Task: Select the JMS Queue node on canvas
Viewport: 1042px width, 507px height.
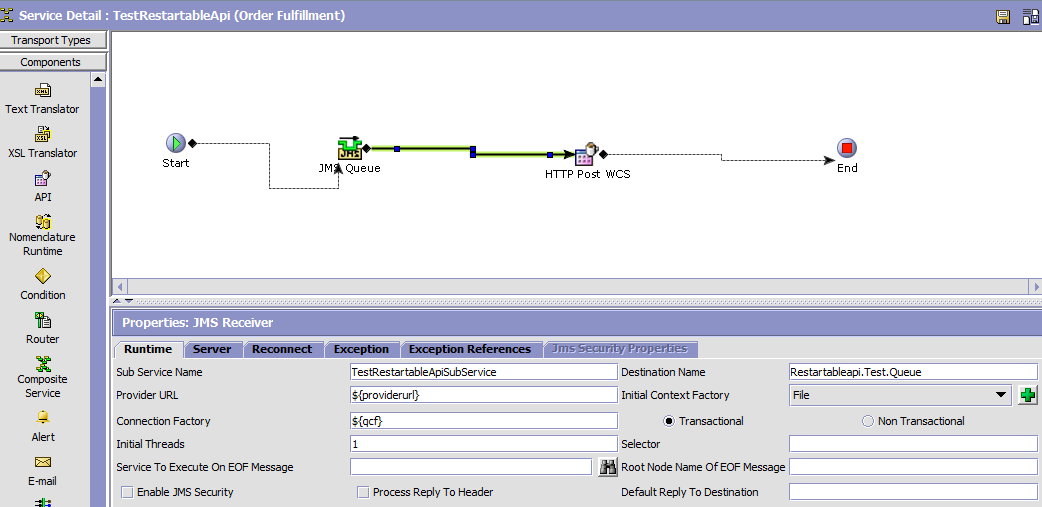Action: pos(349,149)
